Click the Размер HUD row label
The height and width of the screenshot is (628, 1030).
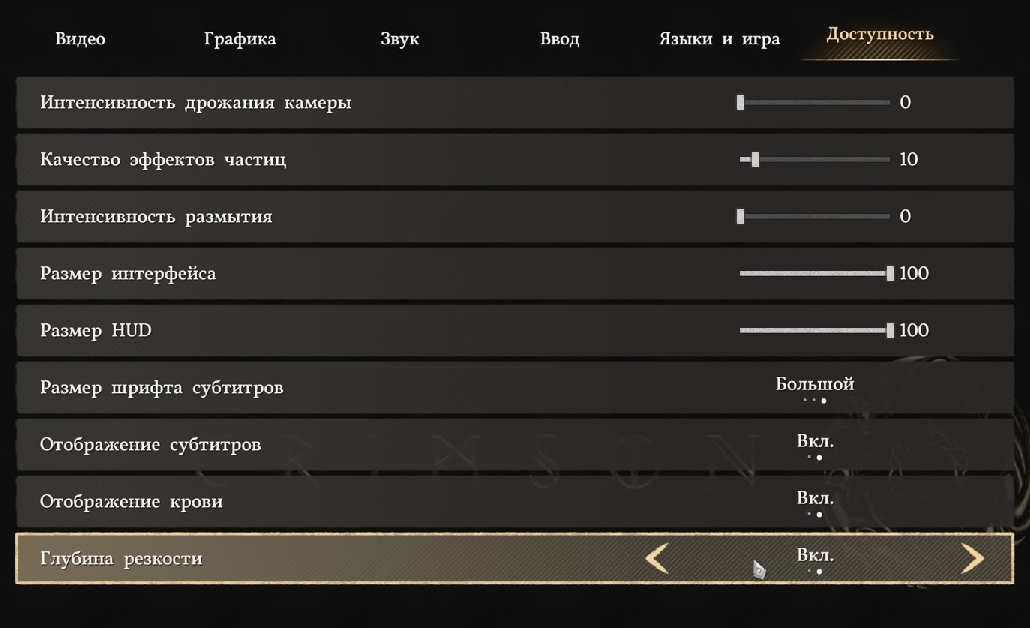tap(96, 330)
